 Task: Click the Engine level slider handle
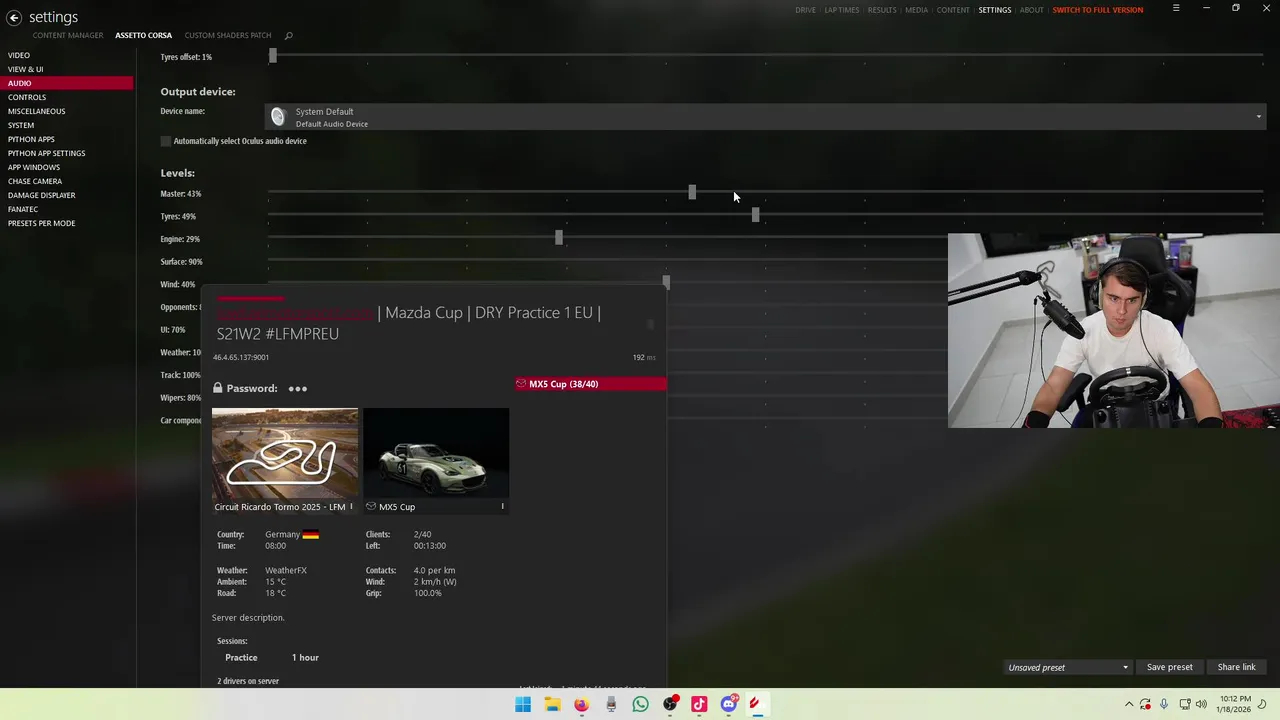[x=559, y=237]
